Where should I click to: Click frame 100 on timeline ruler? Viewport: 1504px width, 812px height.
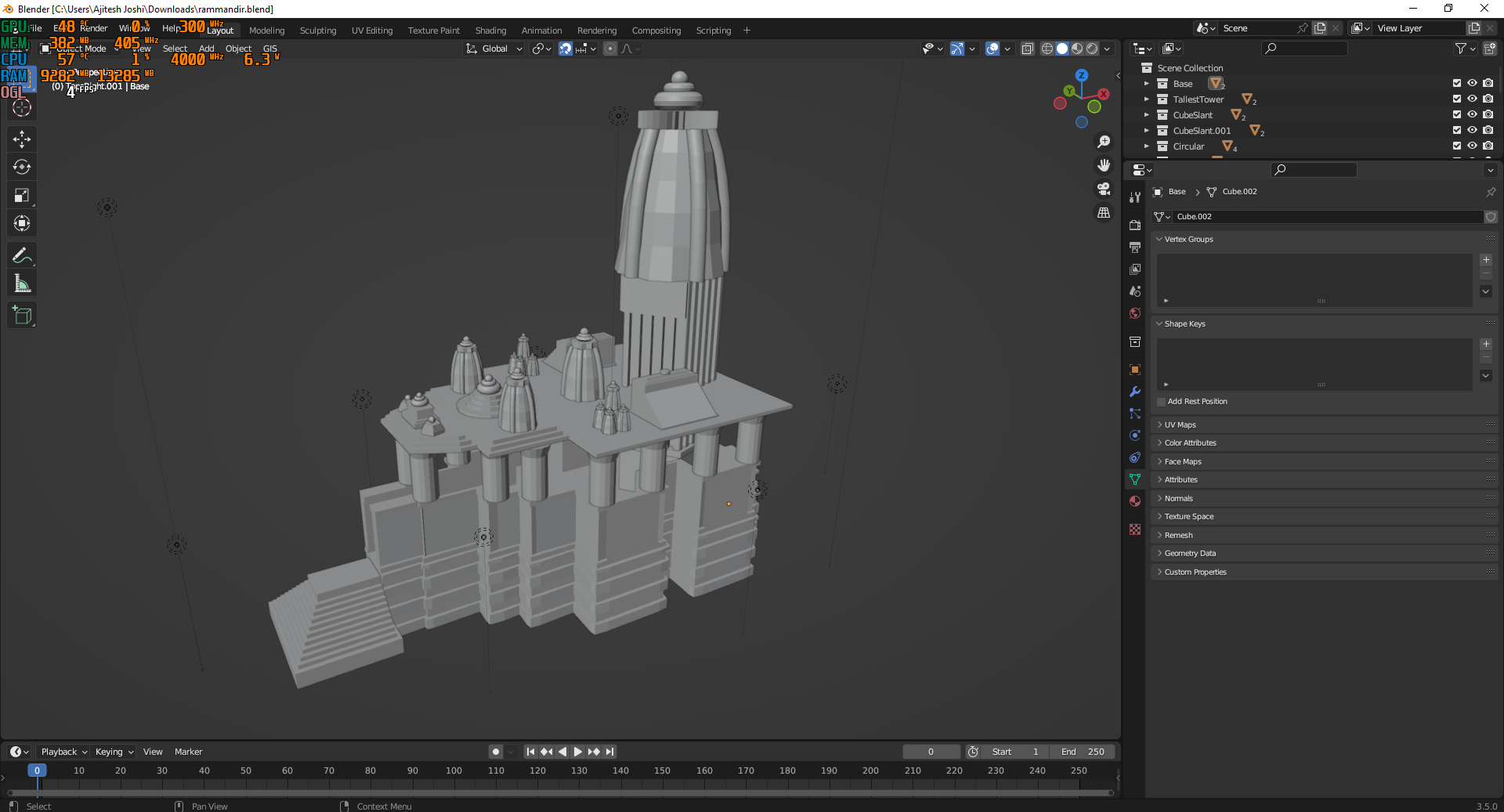(x=454, y=771)
